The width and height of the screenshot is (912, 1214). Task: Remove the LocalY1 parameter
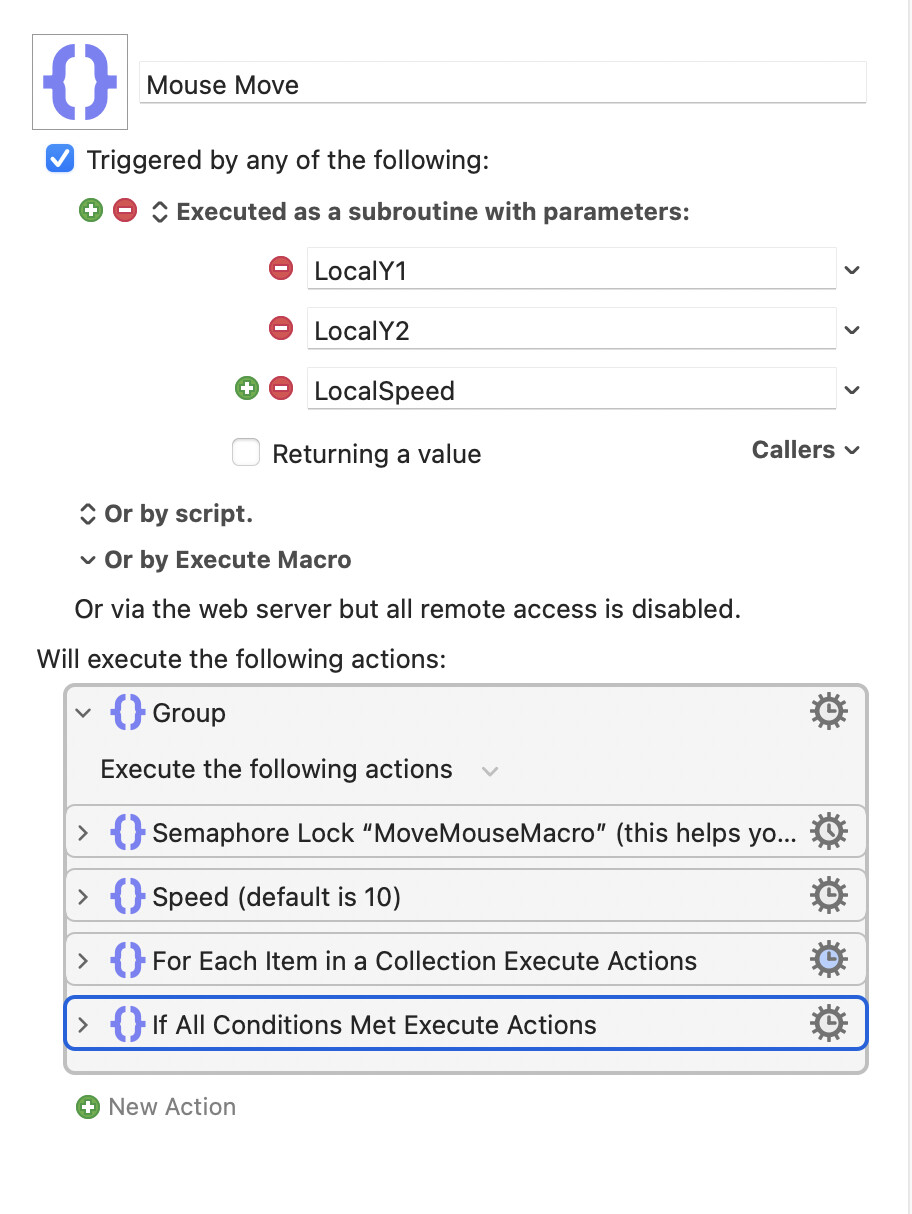(281, 268)
